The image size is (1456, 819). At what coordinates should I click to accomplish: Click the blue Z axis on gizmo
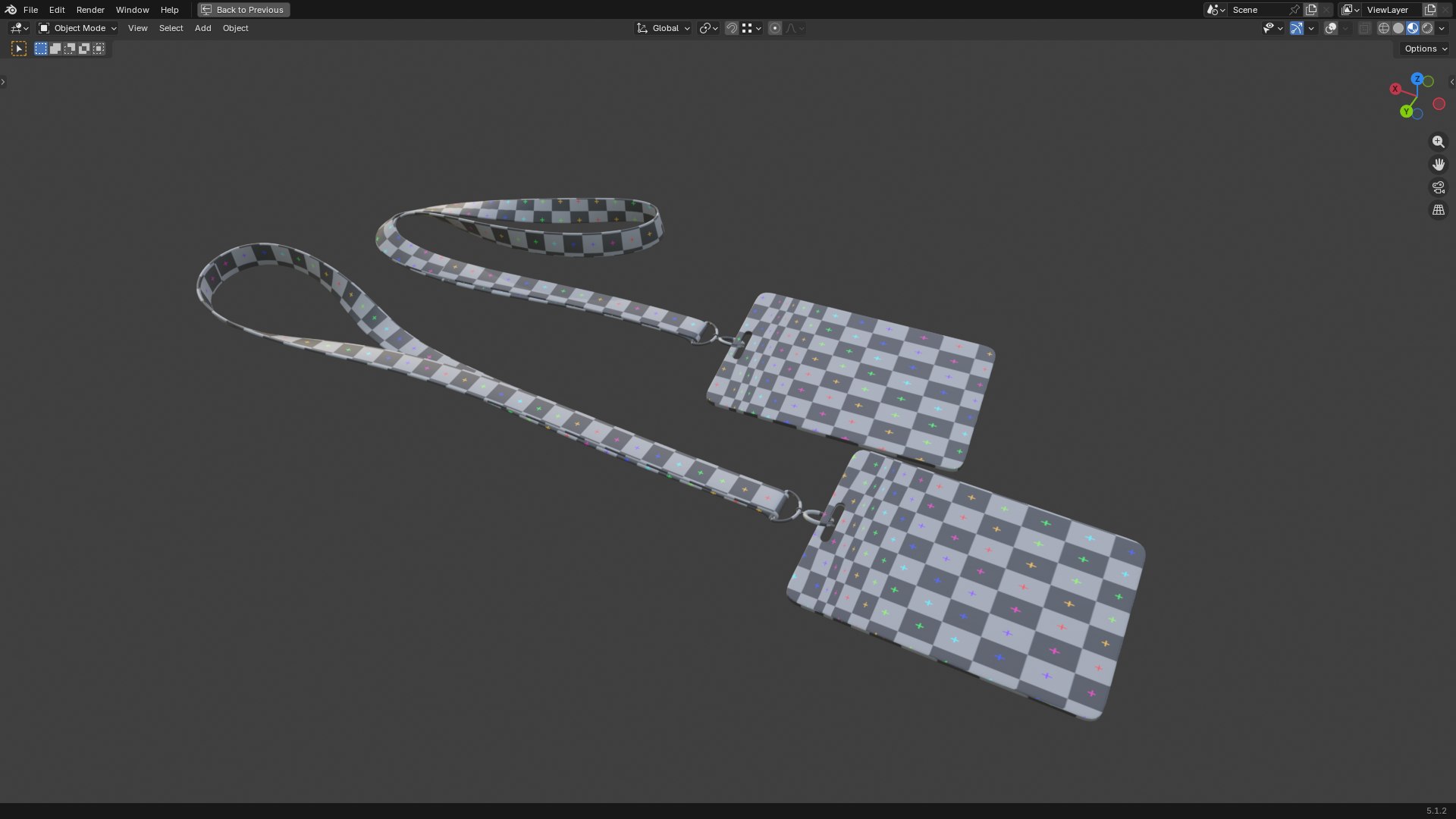(x=1417, y=79)
